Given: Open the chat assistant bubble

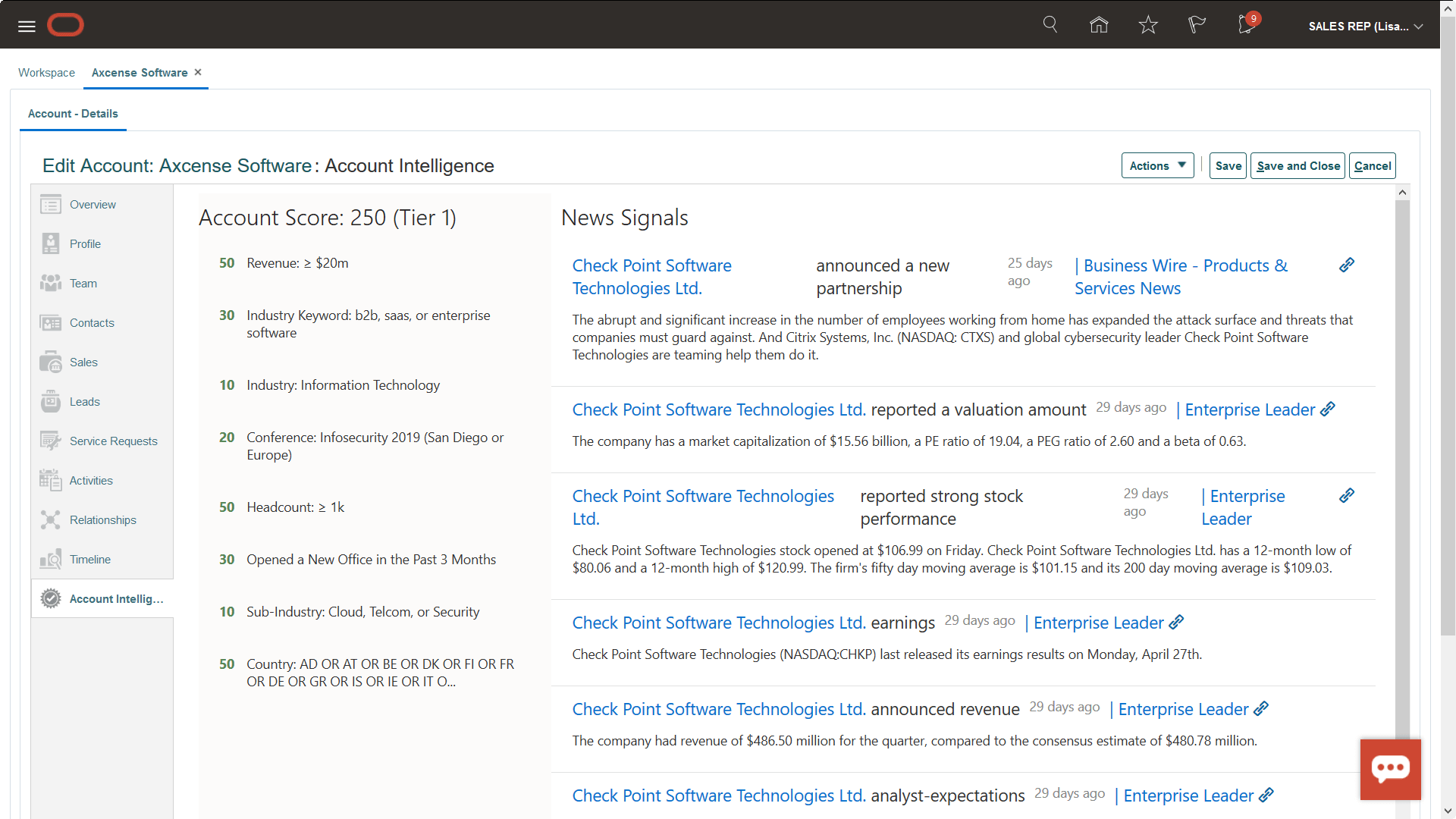Looking at the screenshot, I should [1390, 769].
